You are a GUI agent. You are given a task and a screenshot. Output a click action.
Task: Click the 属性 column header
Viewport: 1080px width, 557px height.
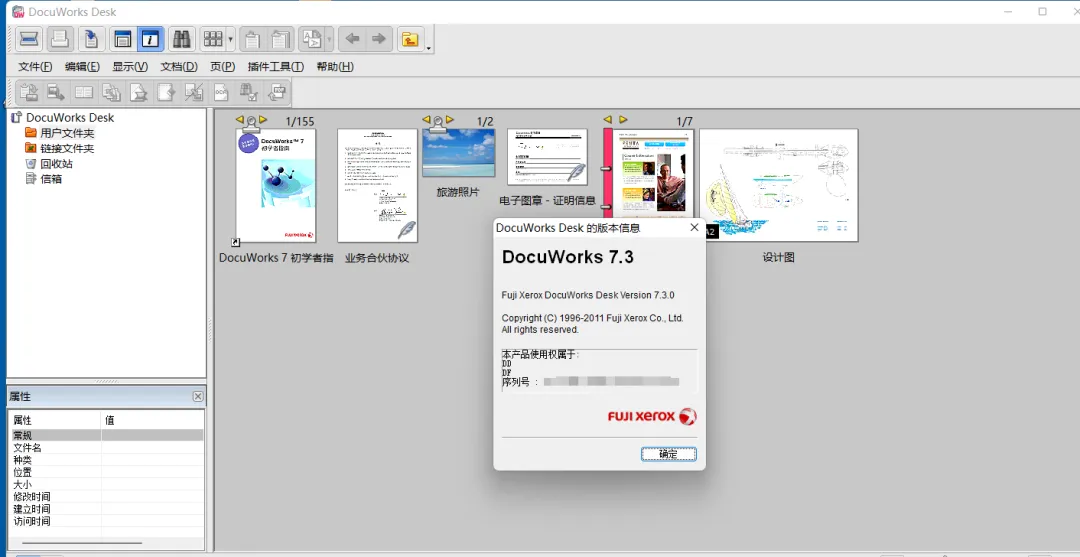click(55, 419)
